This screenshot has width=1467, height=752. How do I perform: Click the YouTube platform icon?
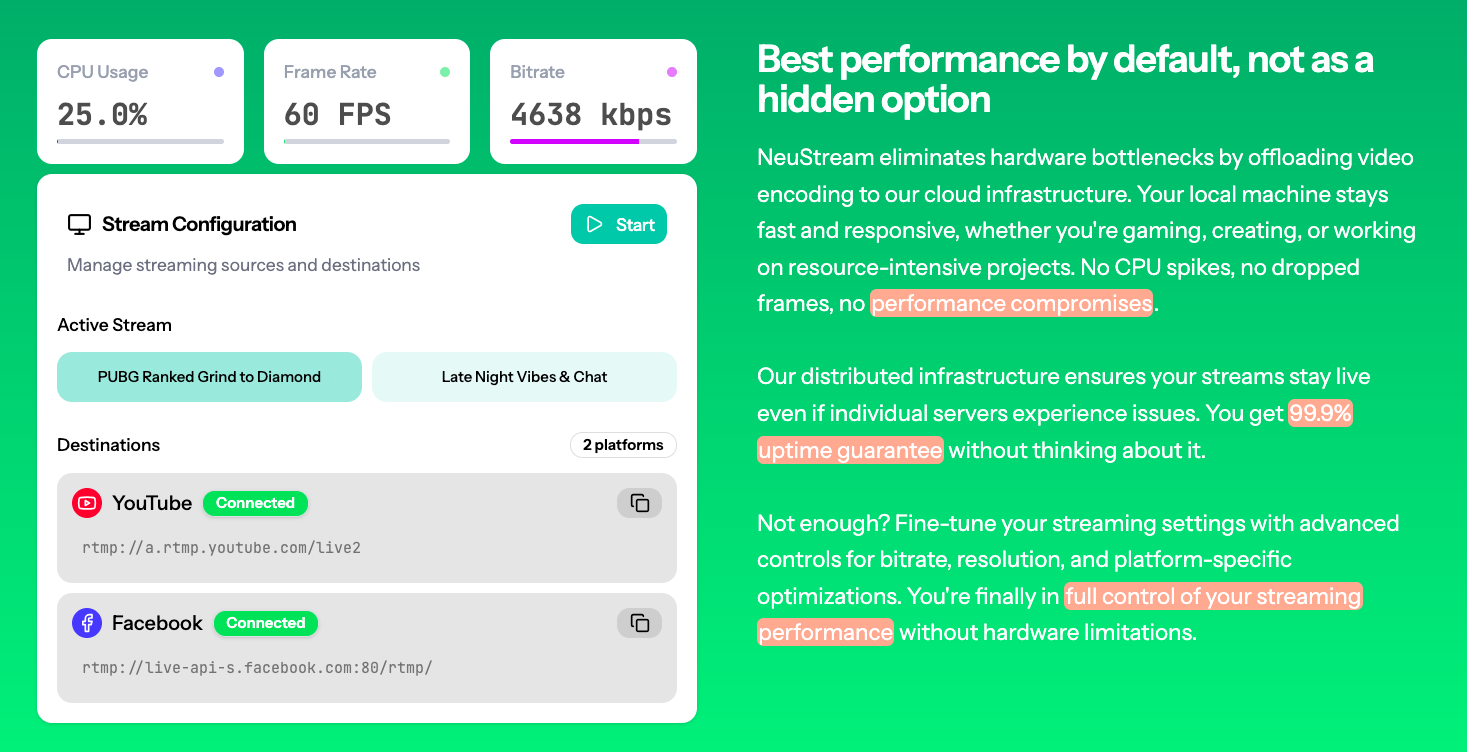pos(88,503)
